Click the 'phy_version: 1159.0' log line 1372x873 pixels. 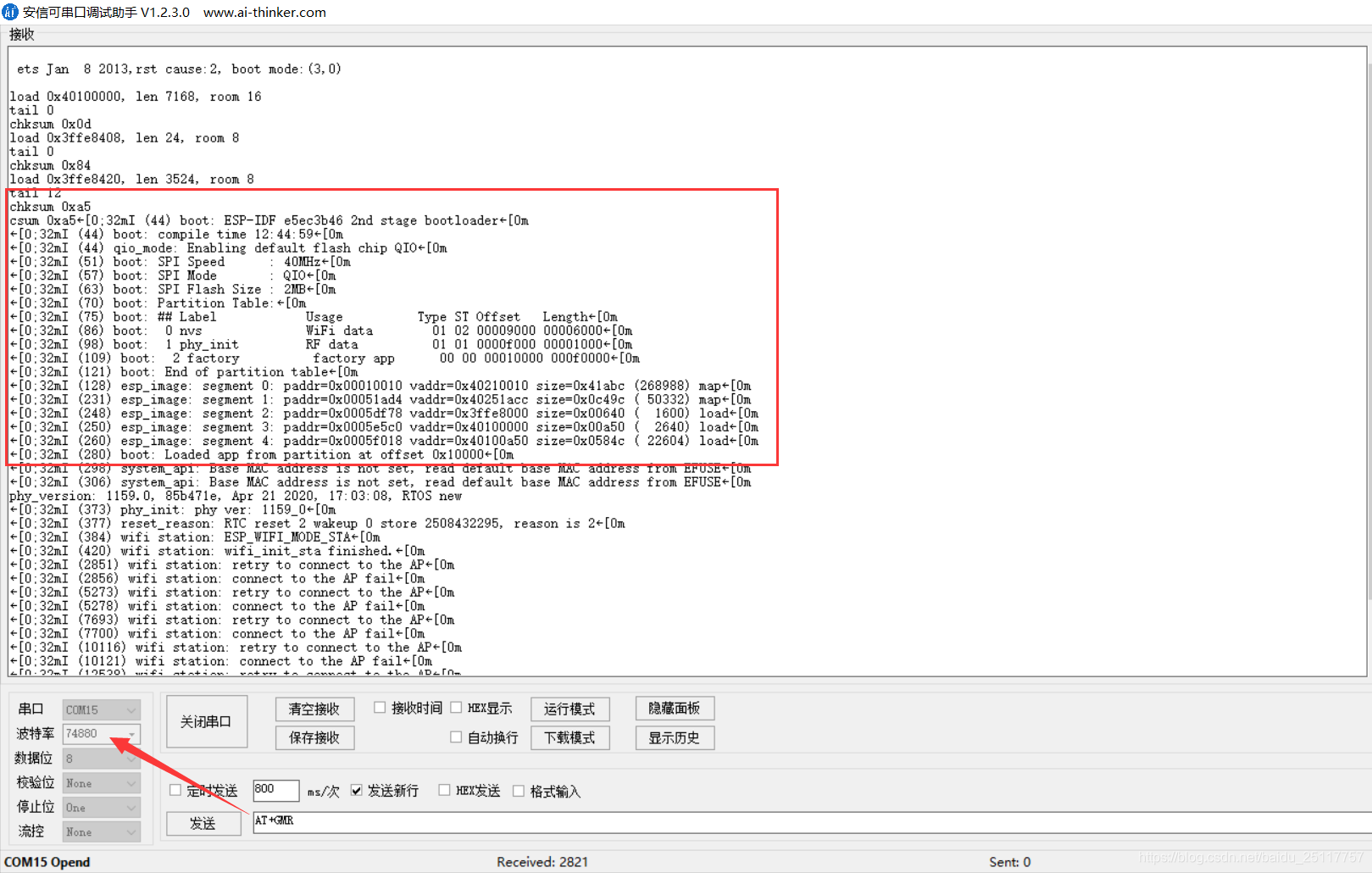(236, 496)
